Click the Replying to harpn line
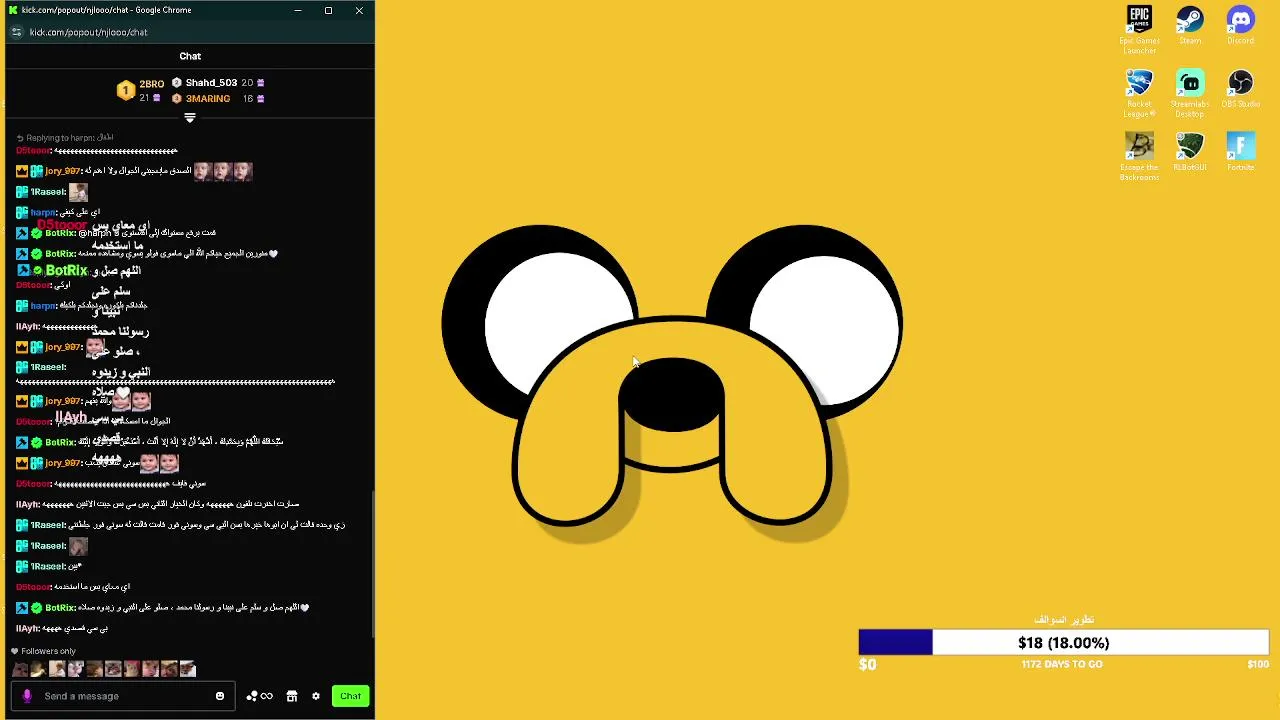1280x720 pixels. [64, 138]
